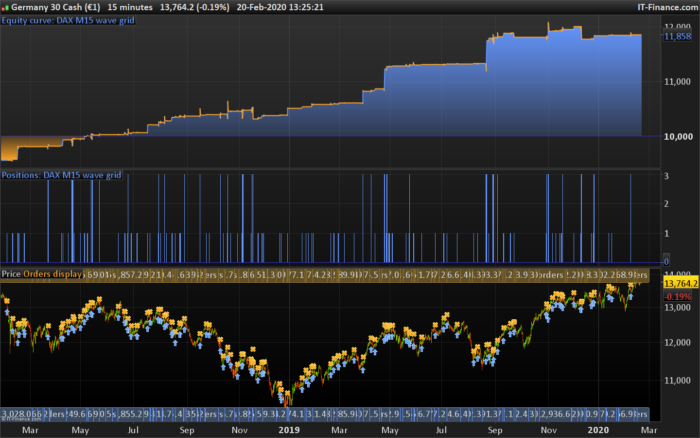Click the 1 label on the positions axis
The height and width of the screenshot is (438, 700).
coord(667,234)
